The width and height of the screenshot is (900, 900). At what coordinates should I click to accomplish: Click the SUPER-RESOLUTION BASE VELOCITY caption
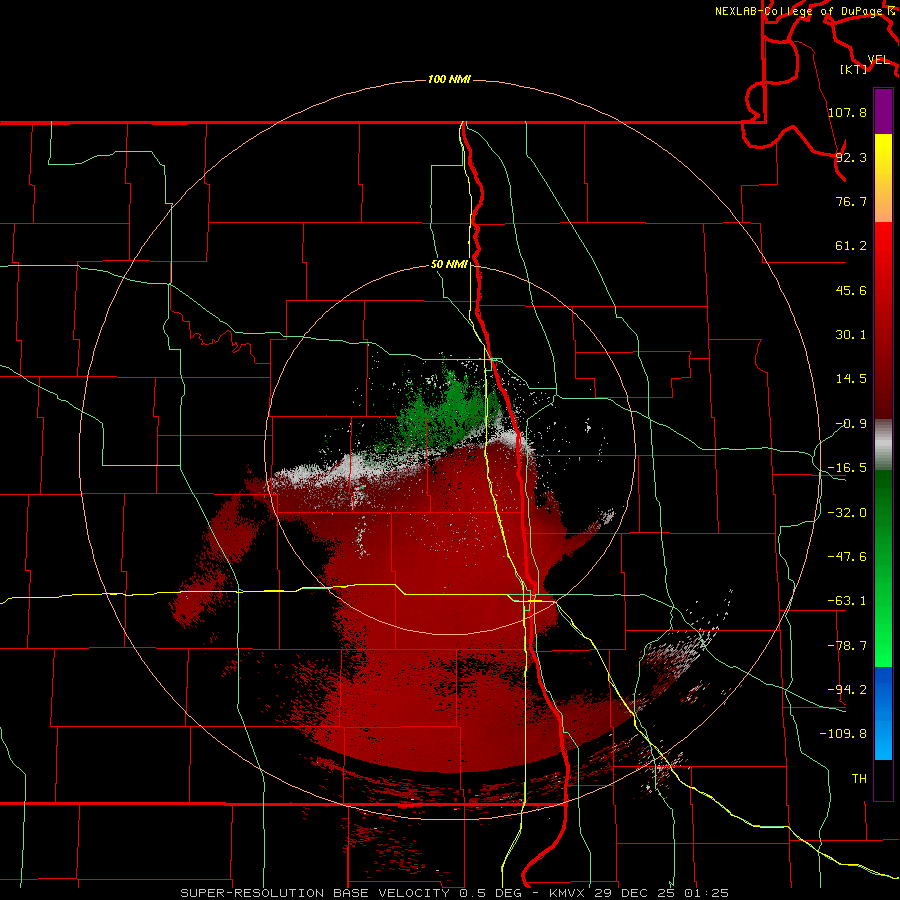pyautogui.click(x=455, y=893)
